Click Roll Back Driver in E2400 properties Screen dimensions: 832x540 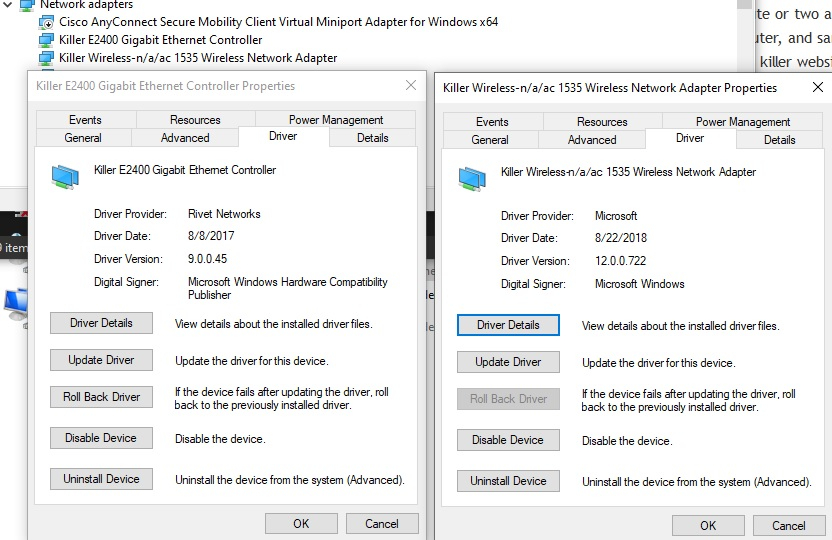point(101,397)
